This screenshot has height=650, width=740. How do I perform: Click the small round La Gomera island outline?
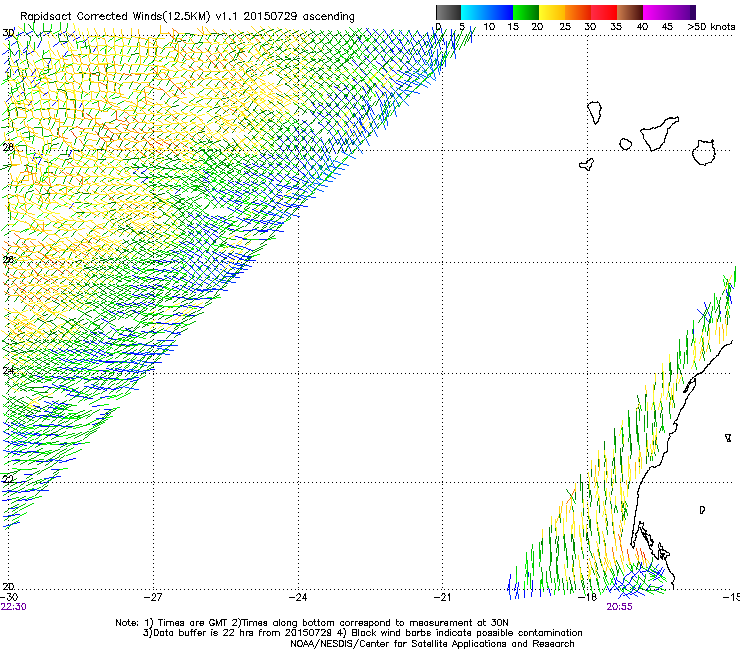click(x=626, y=144)
